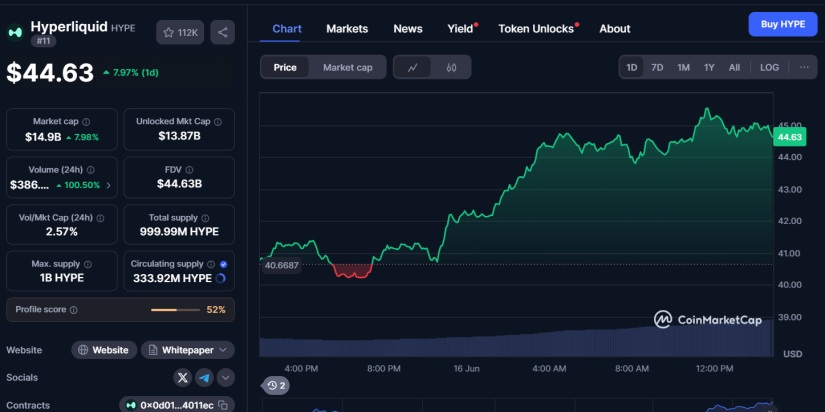Toggle chart to Market cap view
This screenshot has height=412, width=825.
347,67
